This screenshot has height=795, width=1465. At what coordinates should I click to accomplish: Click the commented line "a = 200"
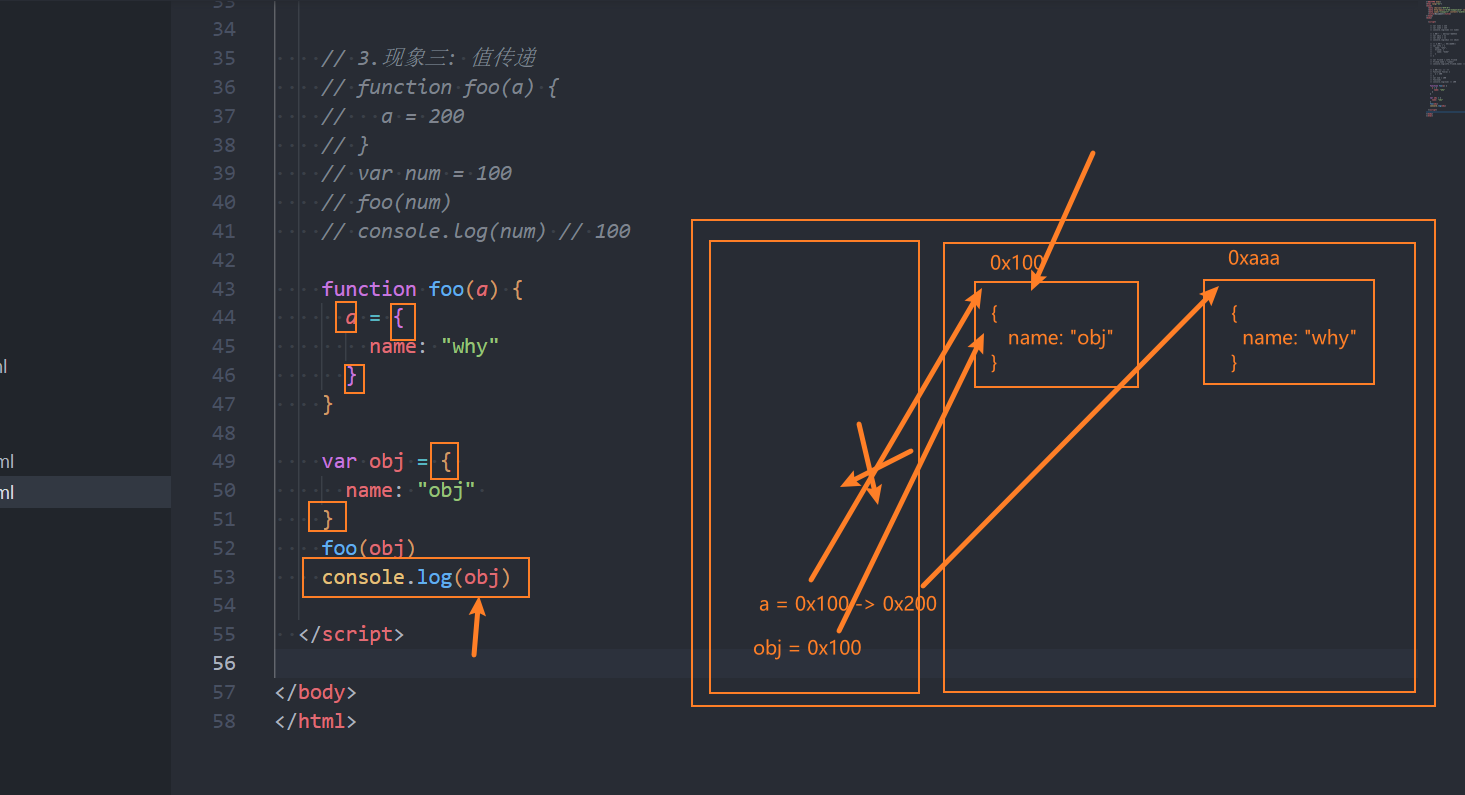coord(393,116)
